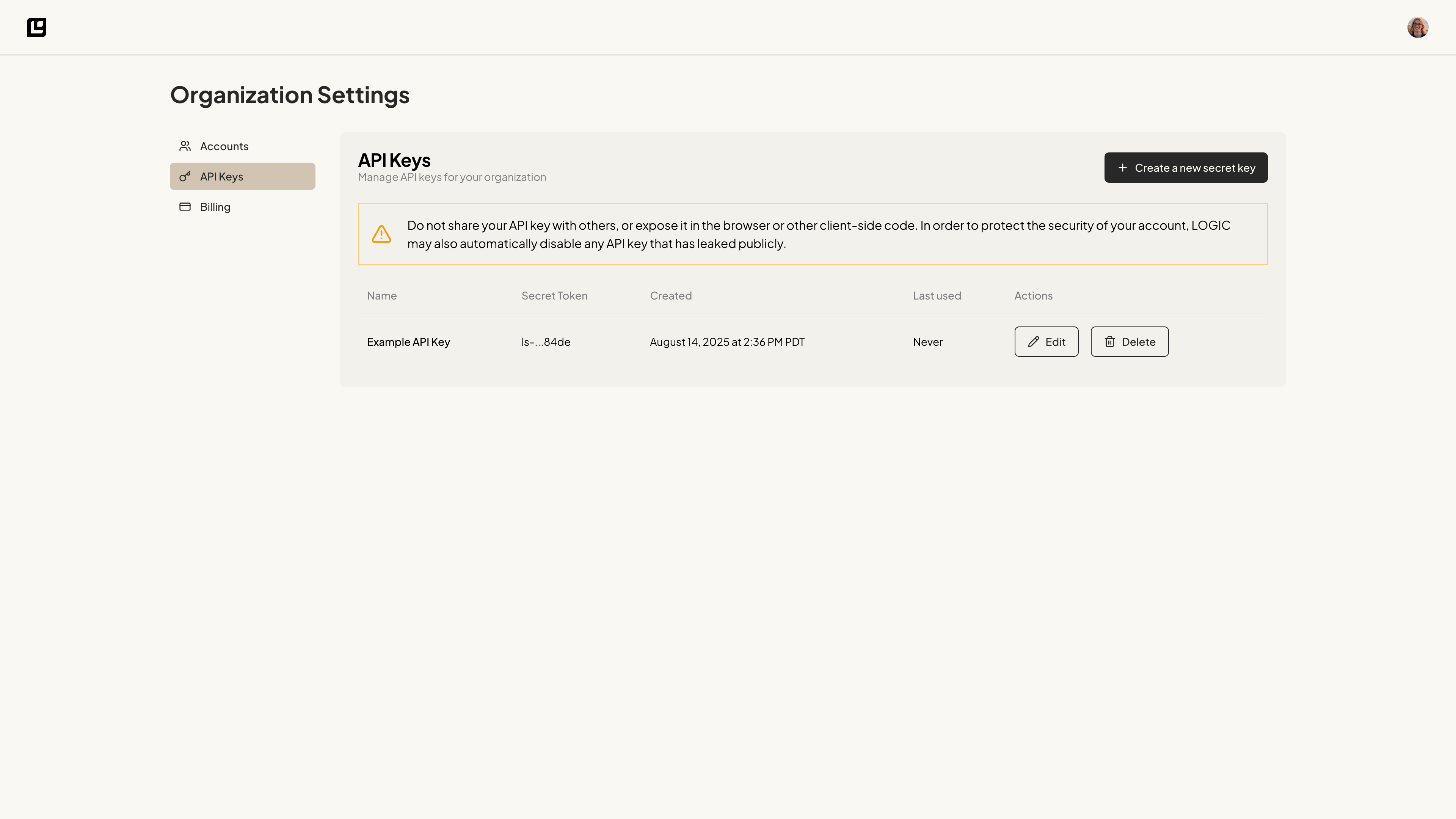
Task: Click the Example API Key name
Action: (408, 342)
